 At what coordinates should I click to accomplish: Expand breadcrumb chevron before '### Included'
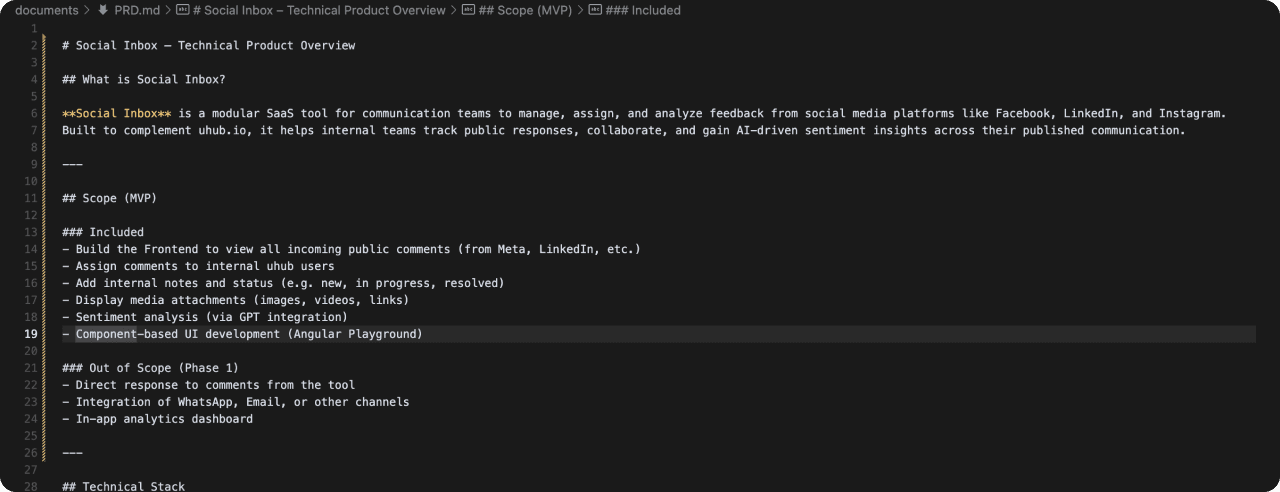(x=580, y=10)
